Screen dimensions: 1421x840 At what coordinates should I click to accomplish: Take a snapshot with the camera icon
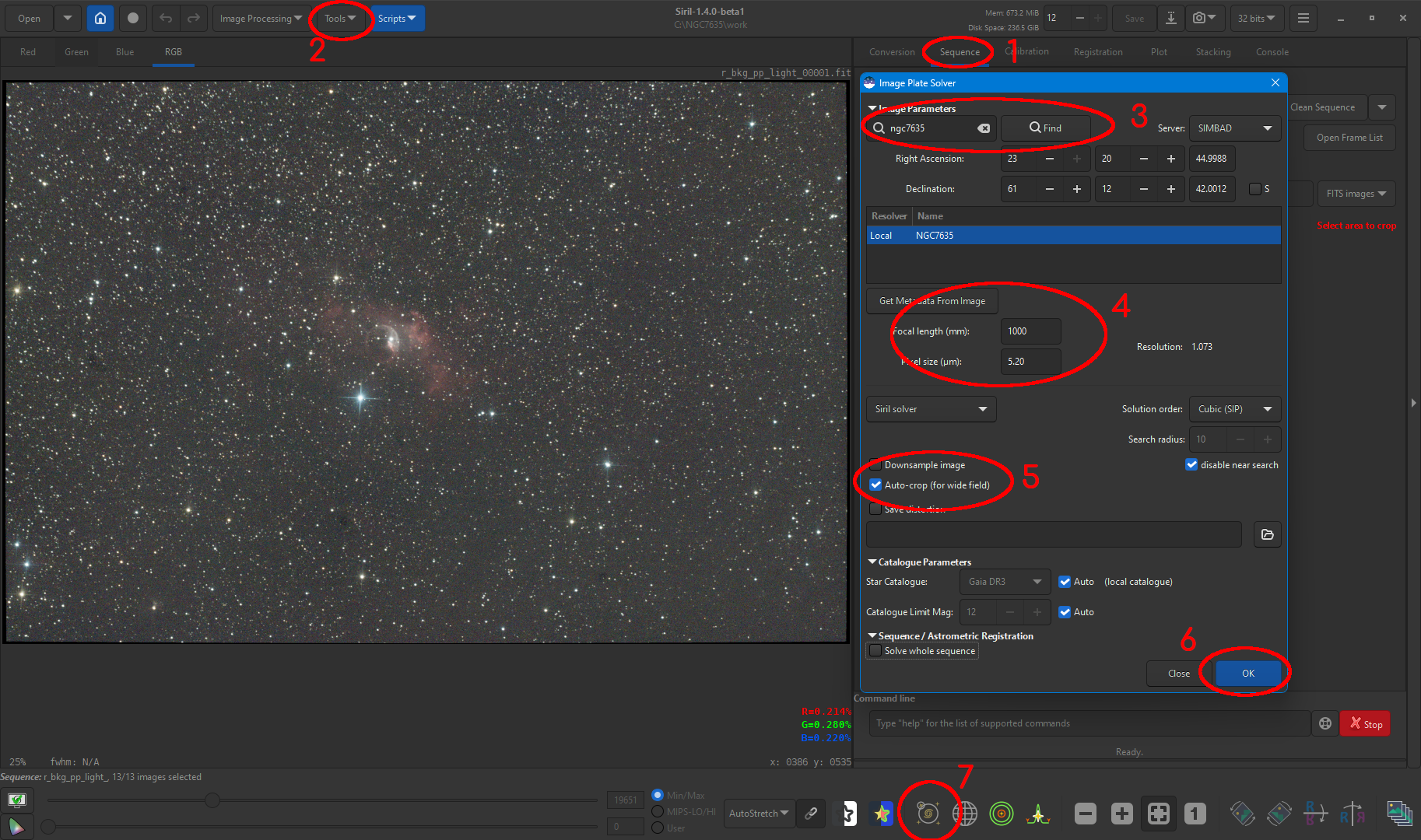point(1201,18)
